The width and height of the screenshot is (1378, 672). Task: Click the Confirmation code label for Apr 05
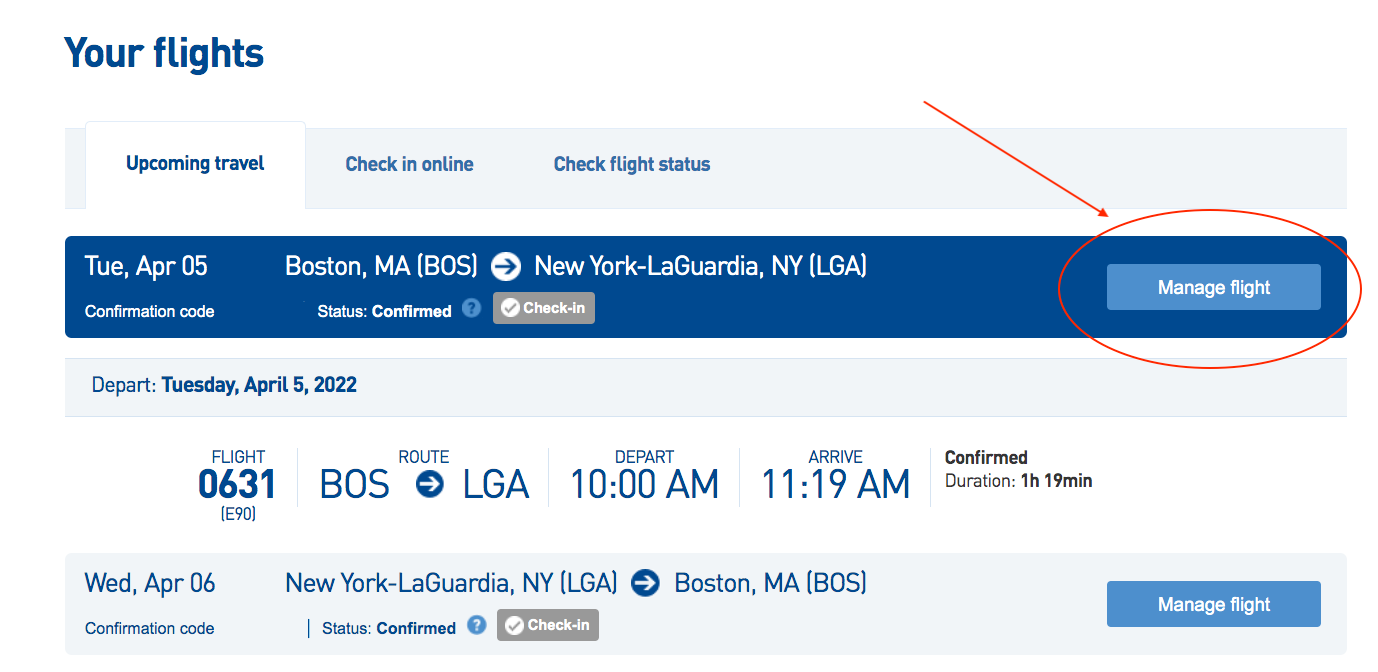pos(149,311)
